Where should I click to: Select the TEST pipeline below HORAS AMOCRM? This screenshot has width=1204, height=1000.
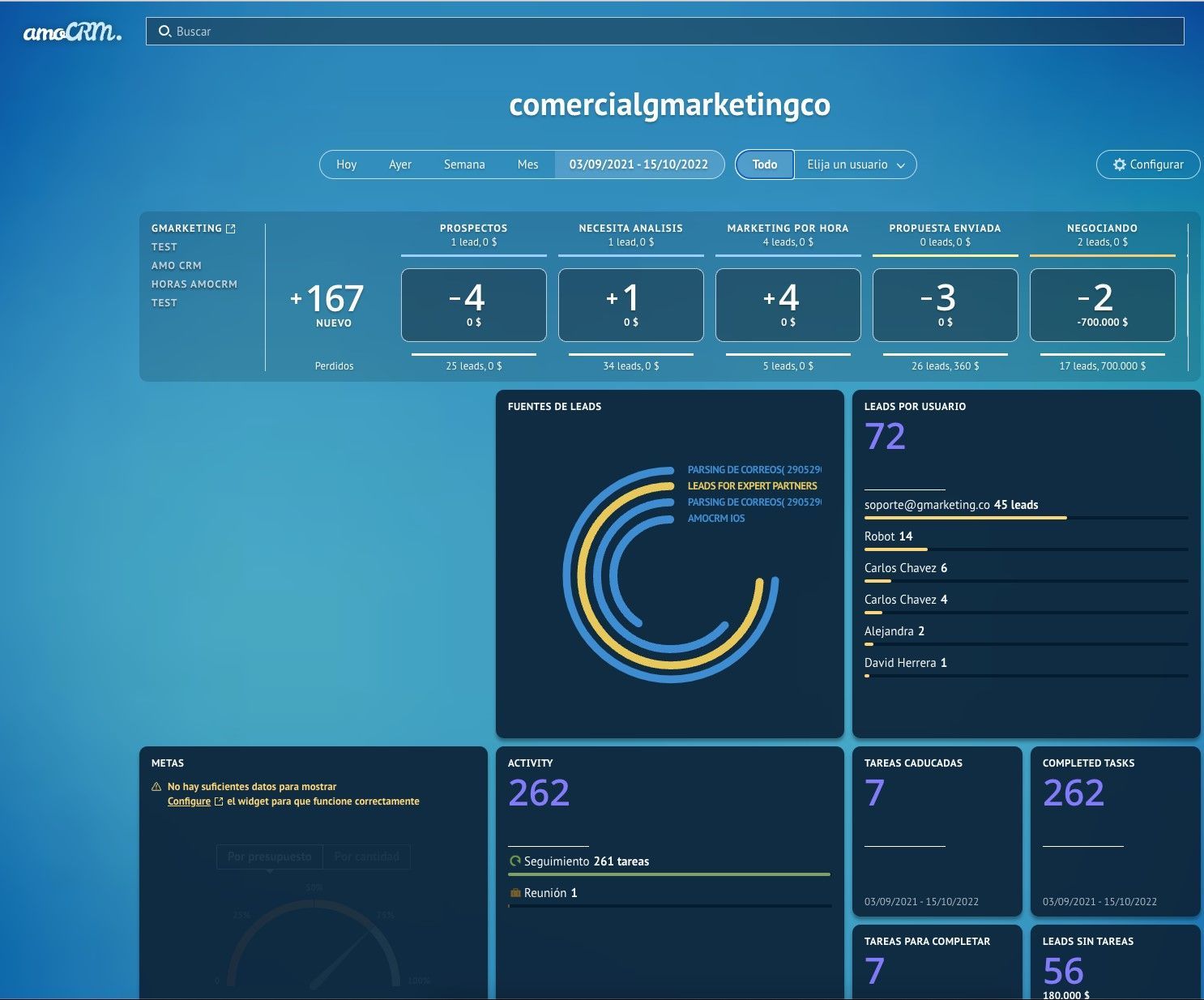(x=164, y=303)
